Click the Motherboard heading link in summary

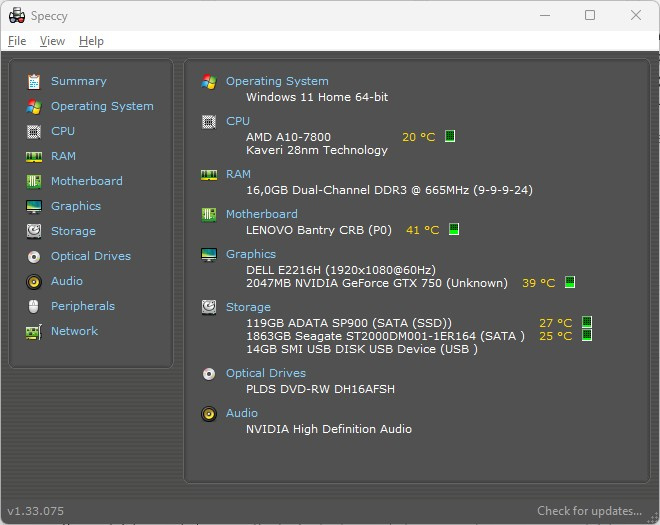(x=262, y=214)
